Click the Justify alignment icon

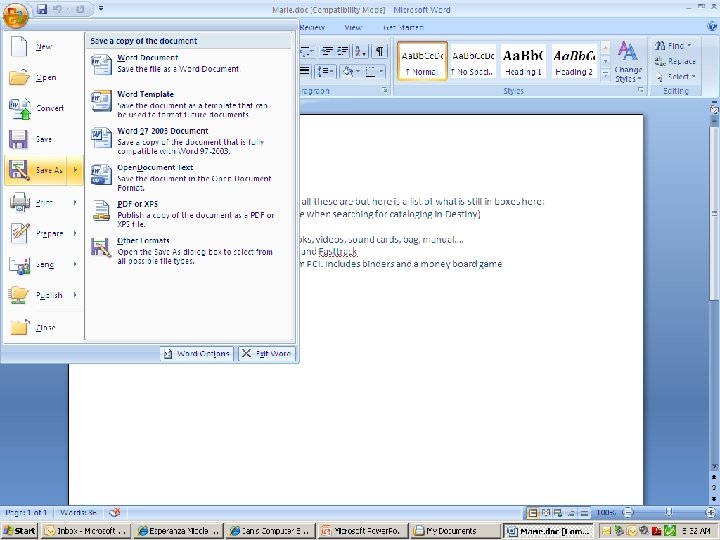click(x=305, y=71)
